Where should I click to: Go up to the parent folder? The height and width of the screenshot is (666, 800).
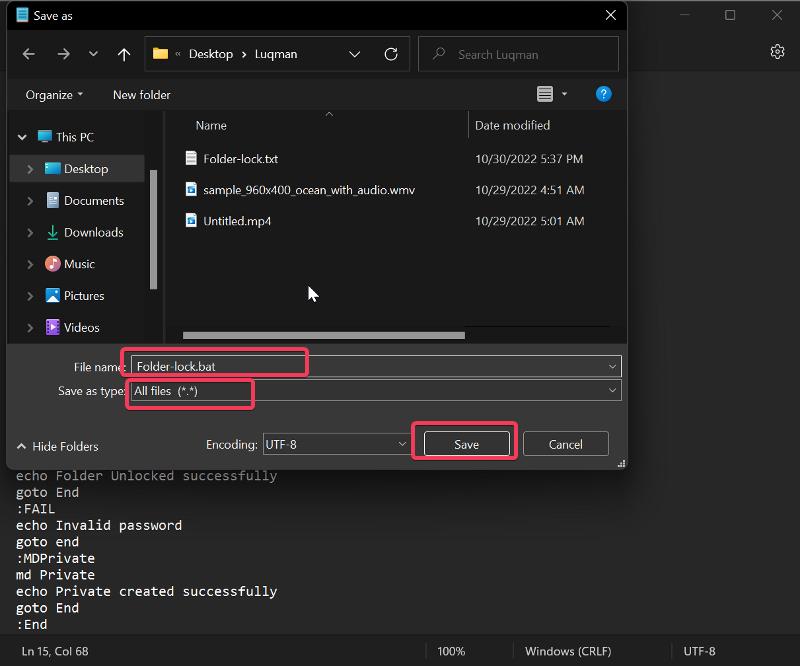(122, 54)
